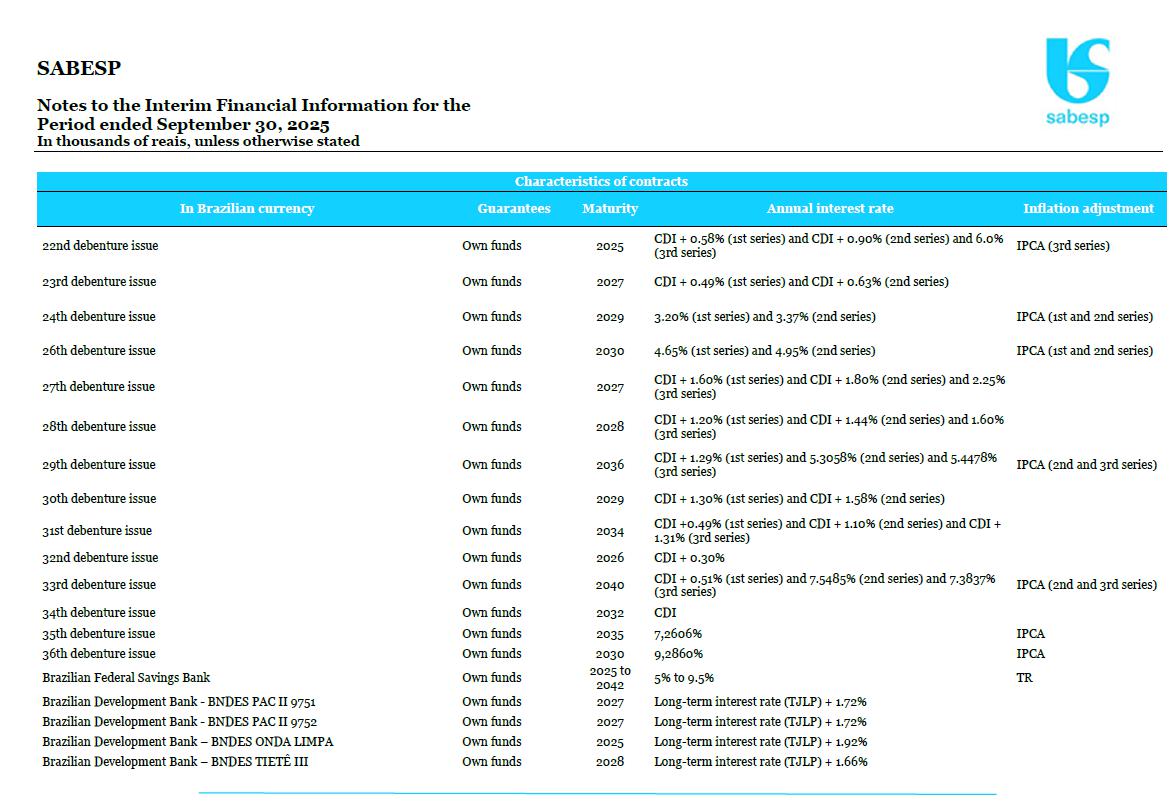1173x809 pixels.
Task: Click 'Inflation adjustment' column header
Action: click(x=1088, y=208)
